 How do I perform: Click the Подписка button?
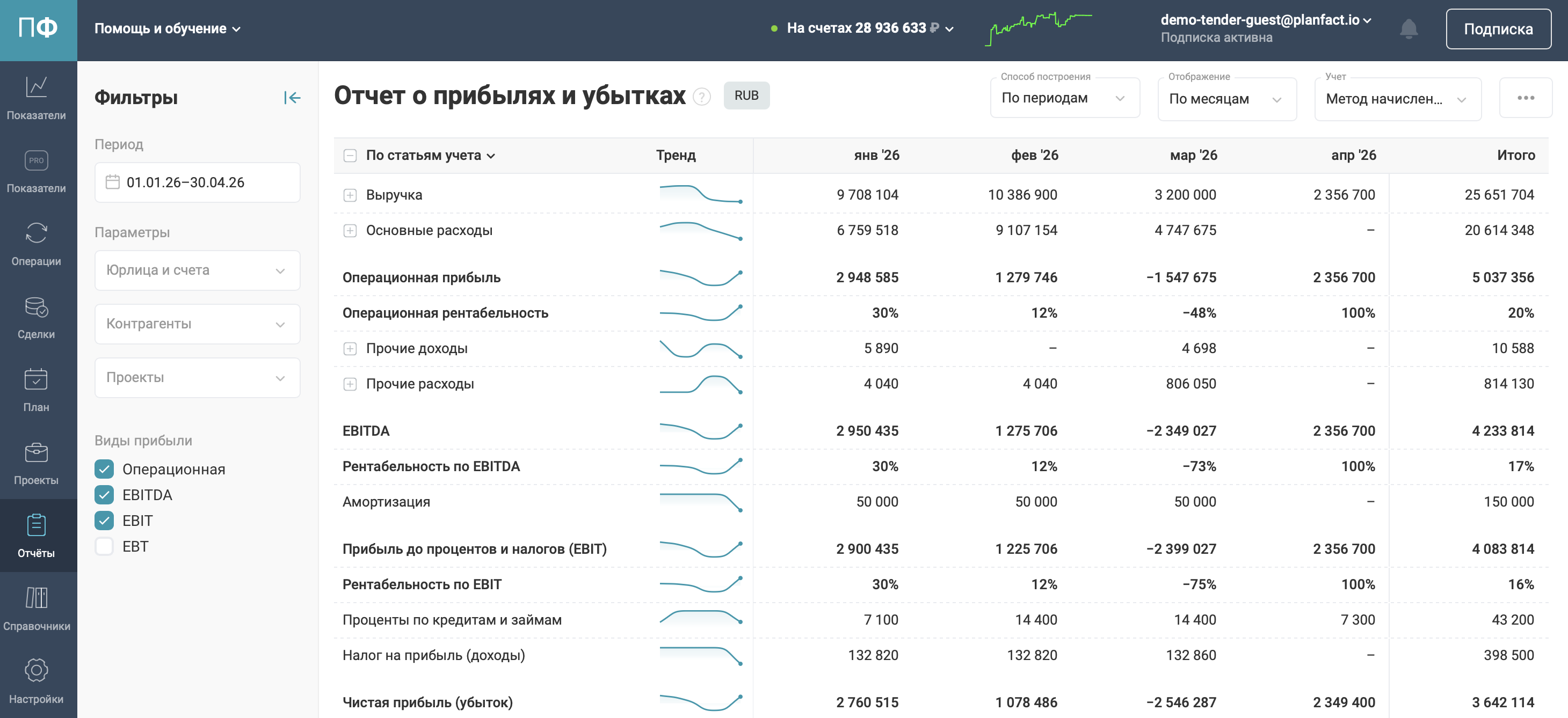point(1498,29)
